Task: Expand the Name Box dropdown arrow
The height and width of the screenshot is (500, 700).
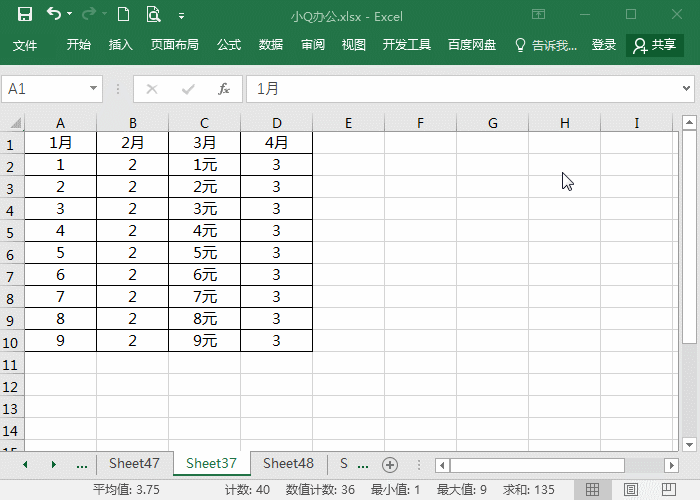Action: tap(93, 88)
